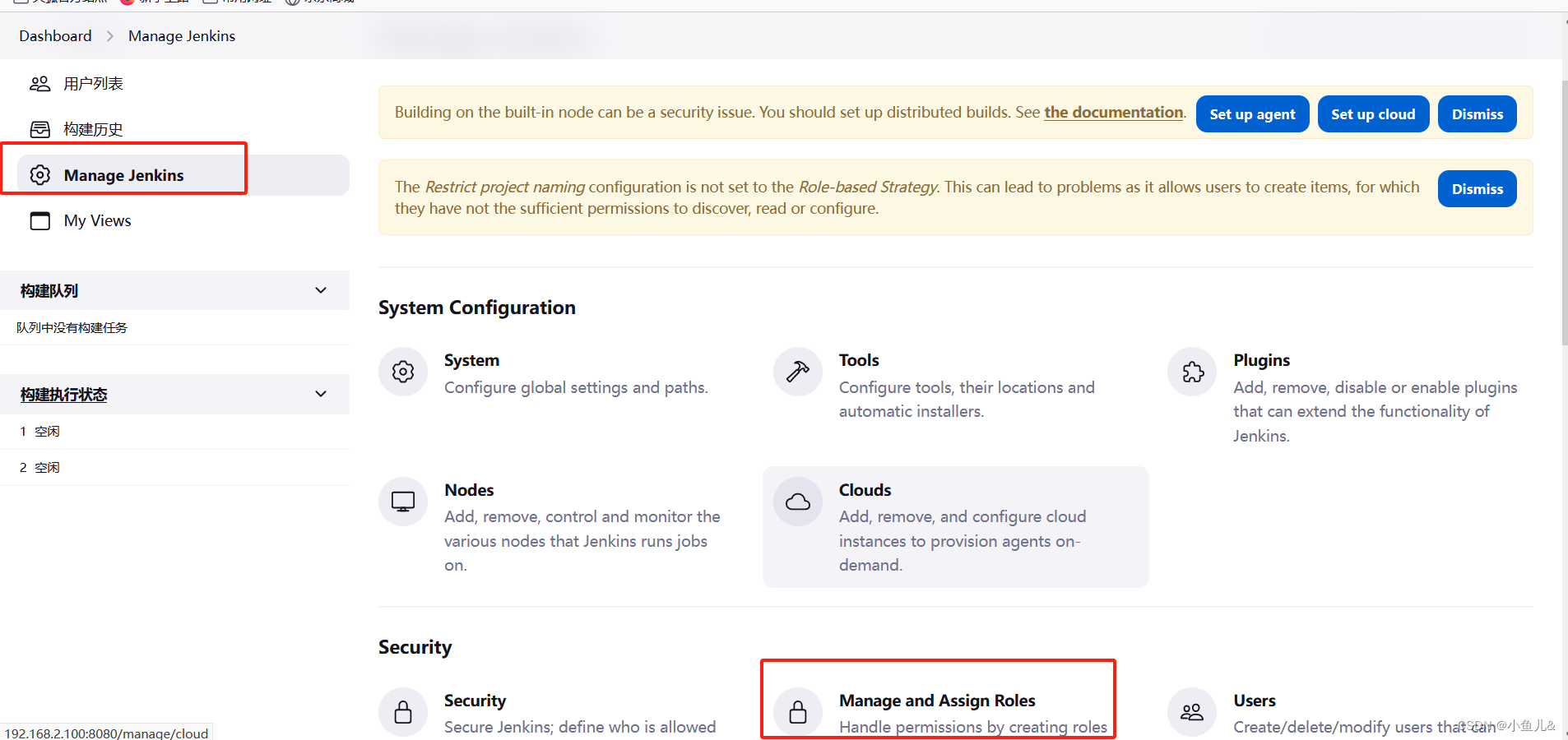Collapse the 构建队列 build queue panel

(x=321, y=290)
